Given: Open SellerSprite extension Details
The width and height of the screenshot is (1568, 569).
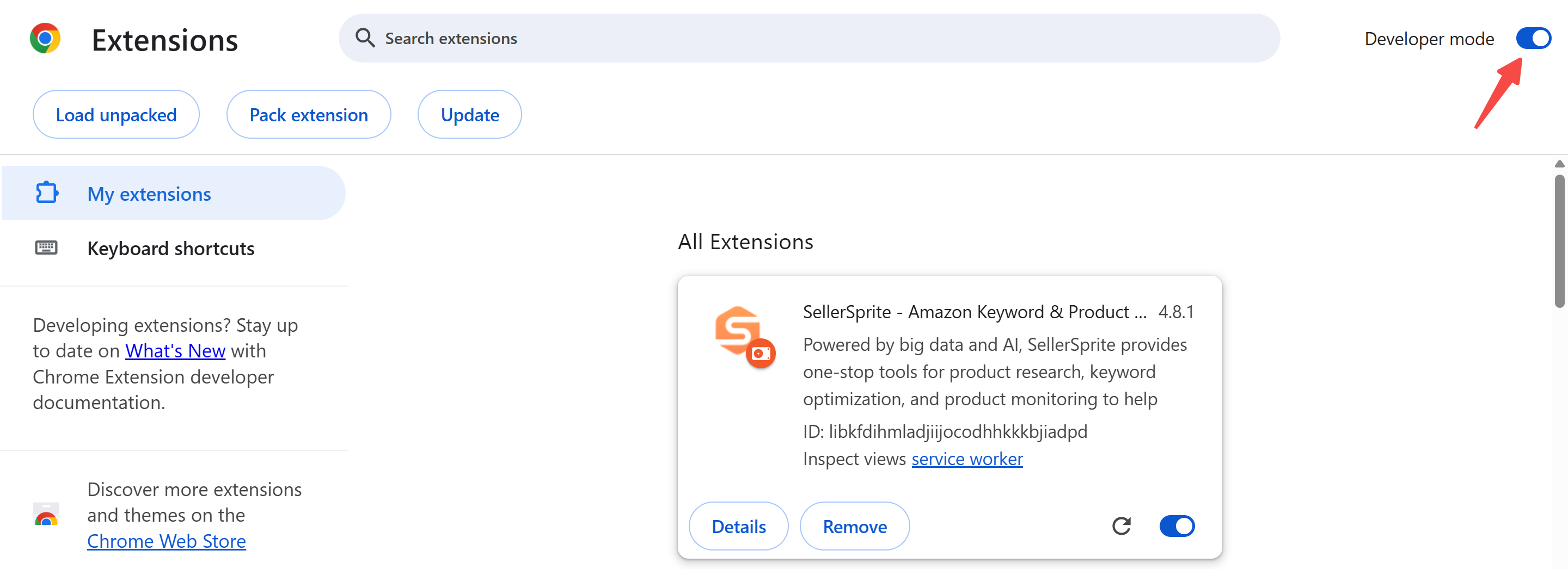Looking at the screenshot, I should tap(738, 527).
